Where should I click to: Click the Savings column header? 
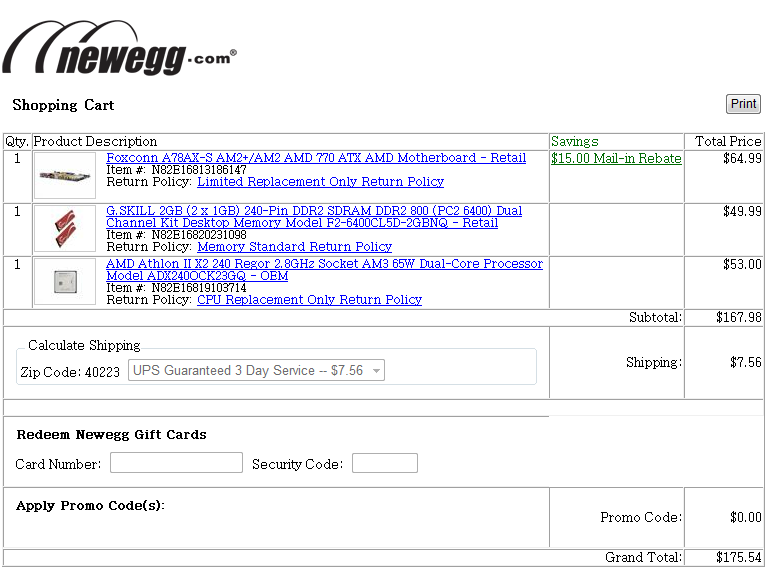pos(575,142)
